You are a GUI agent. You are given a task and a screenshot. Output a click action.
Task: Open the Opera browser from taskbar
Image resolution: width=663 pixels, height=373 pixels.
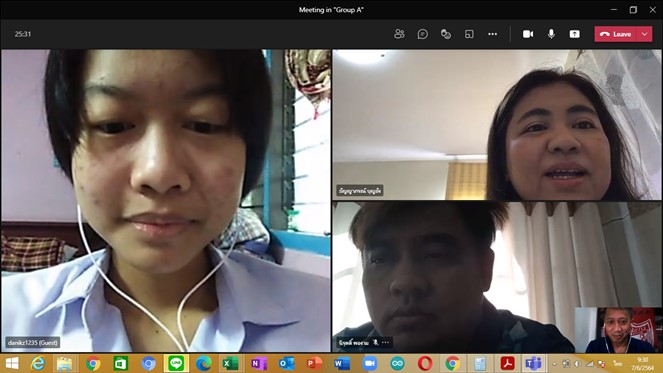(425, 363)
